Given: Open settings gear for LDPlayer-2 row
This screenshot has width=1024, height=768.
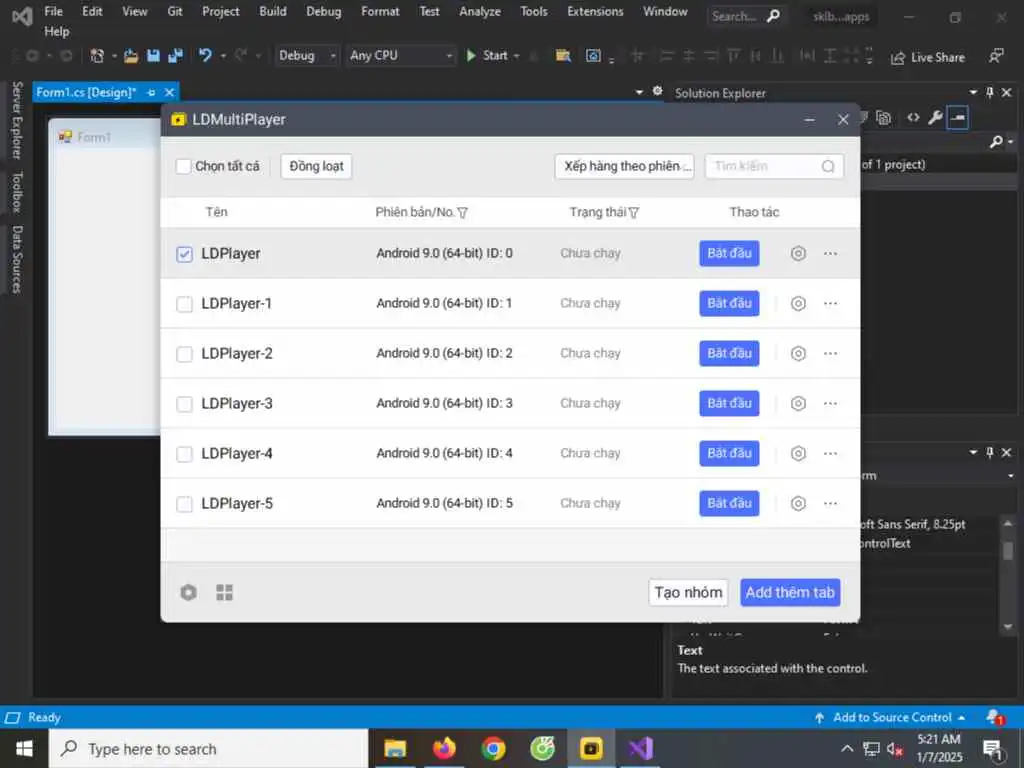Looking at the screenshot, I should 798,353.
